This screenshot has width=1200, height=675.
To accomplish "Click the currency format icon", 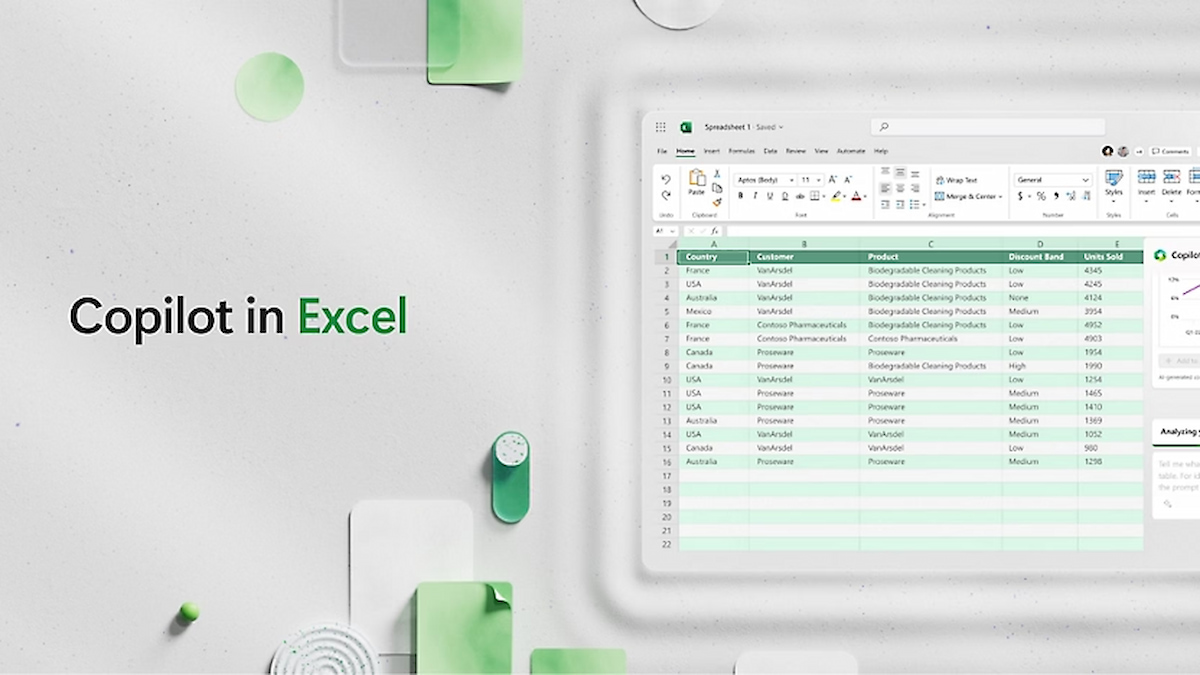I will point(1021,196).
